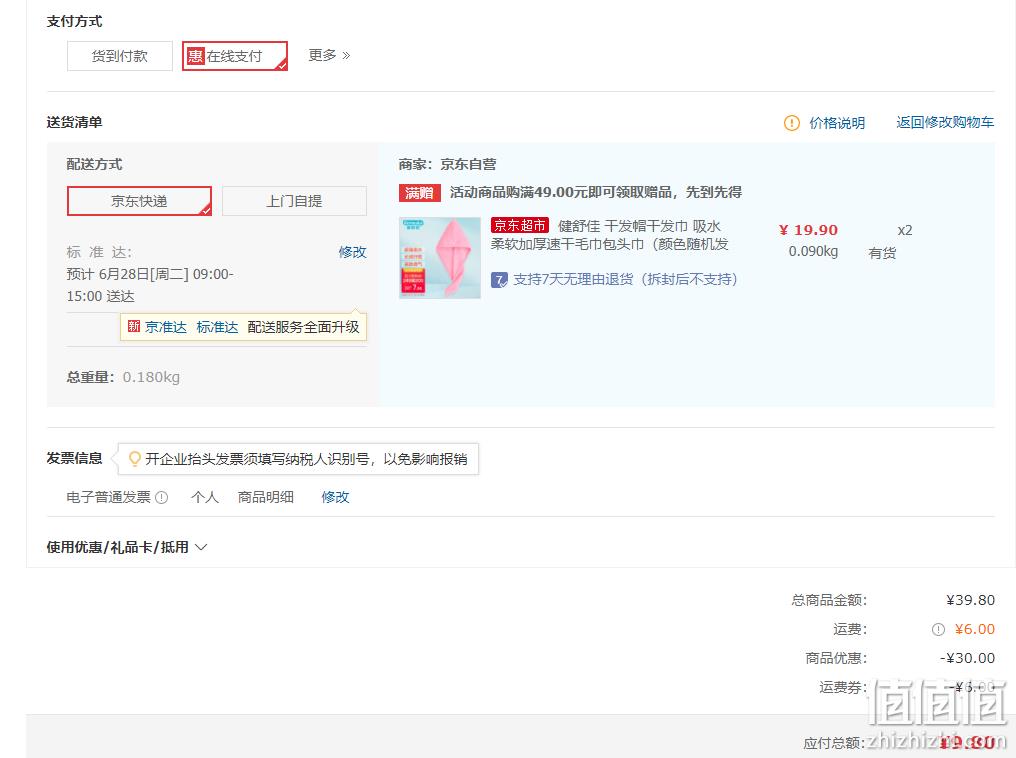Show 更多 payment methods
The width and height of the screenshot is (1016, 758).
[x=329, y=55]
